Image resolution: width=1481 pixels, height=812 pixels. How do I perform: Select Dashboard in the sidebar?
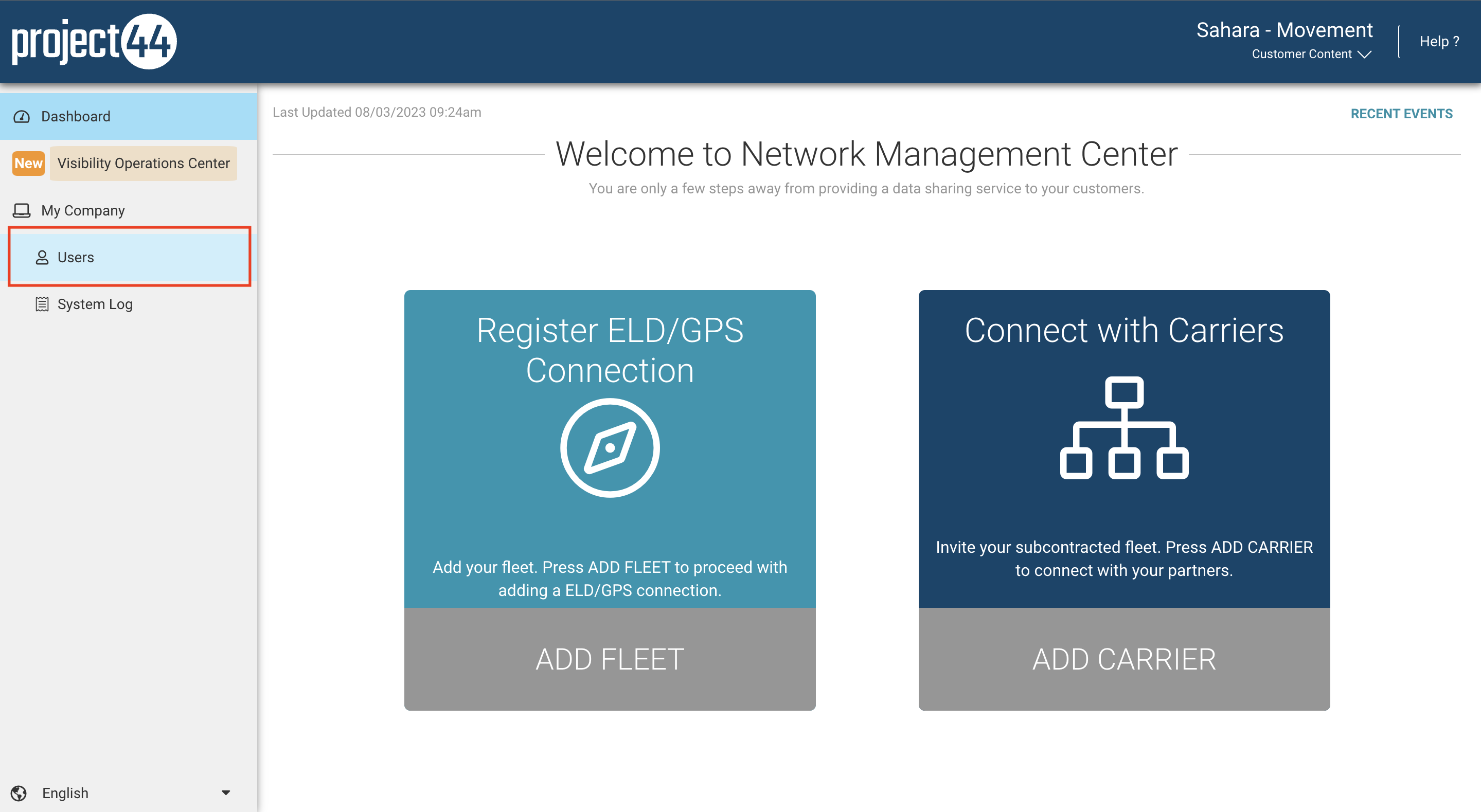pyautogui.click(x=75, y=117)
